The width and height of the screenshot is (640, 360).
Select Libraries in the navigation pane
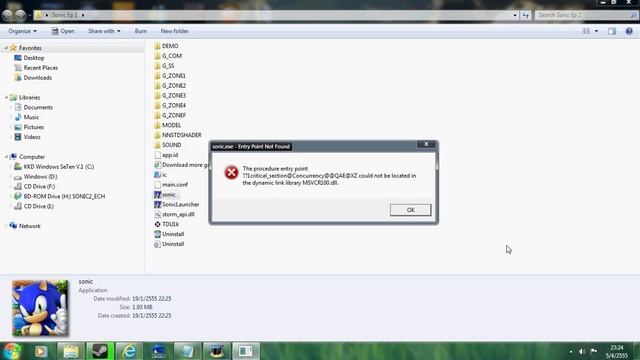click(29, 97)
